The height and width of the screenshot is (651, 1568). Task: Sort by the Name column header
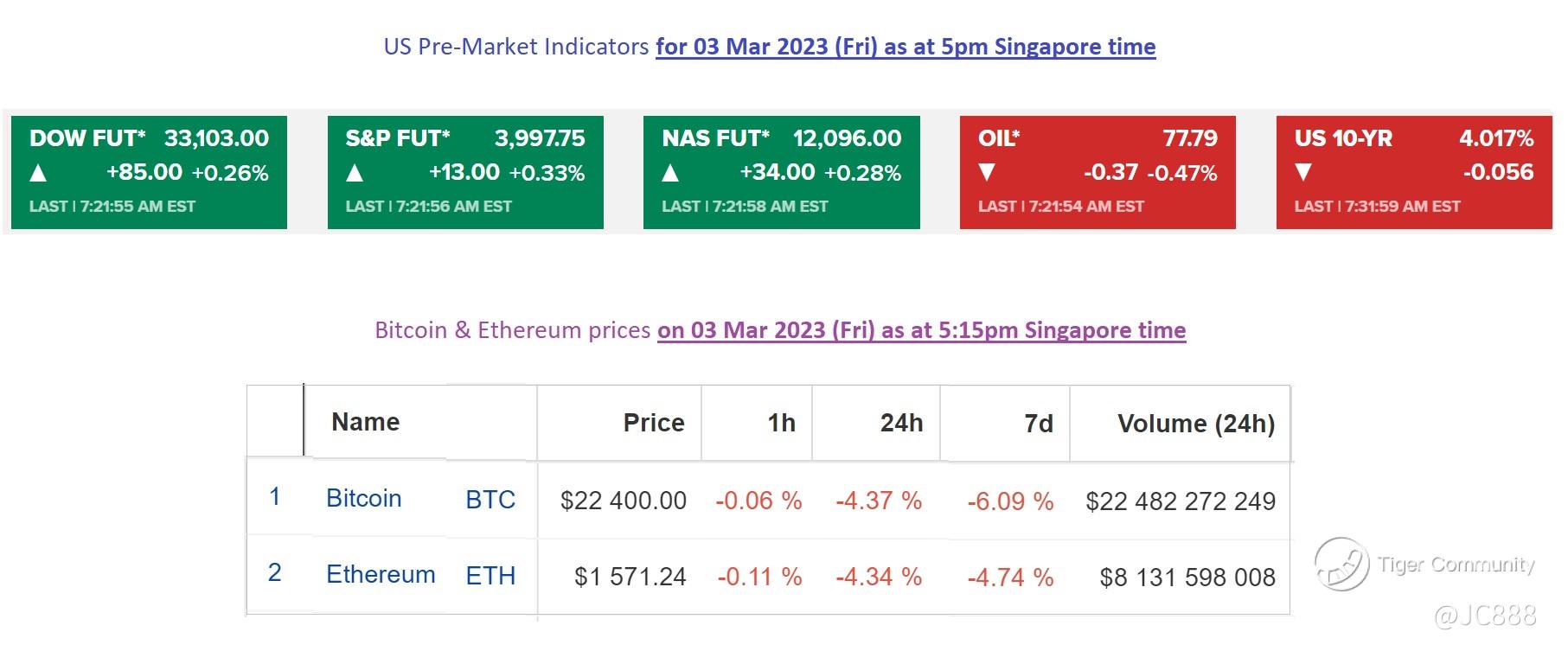point(365,422)
